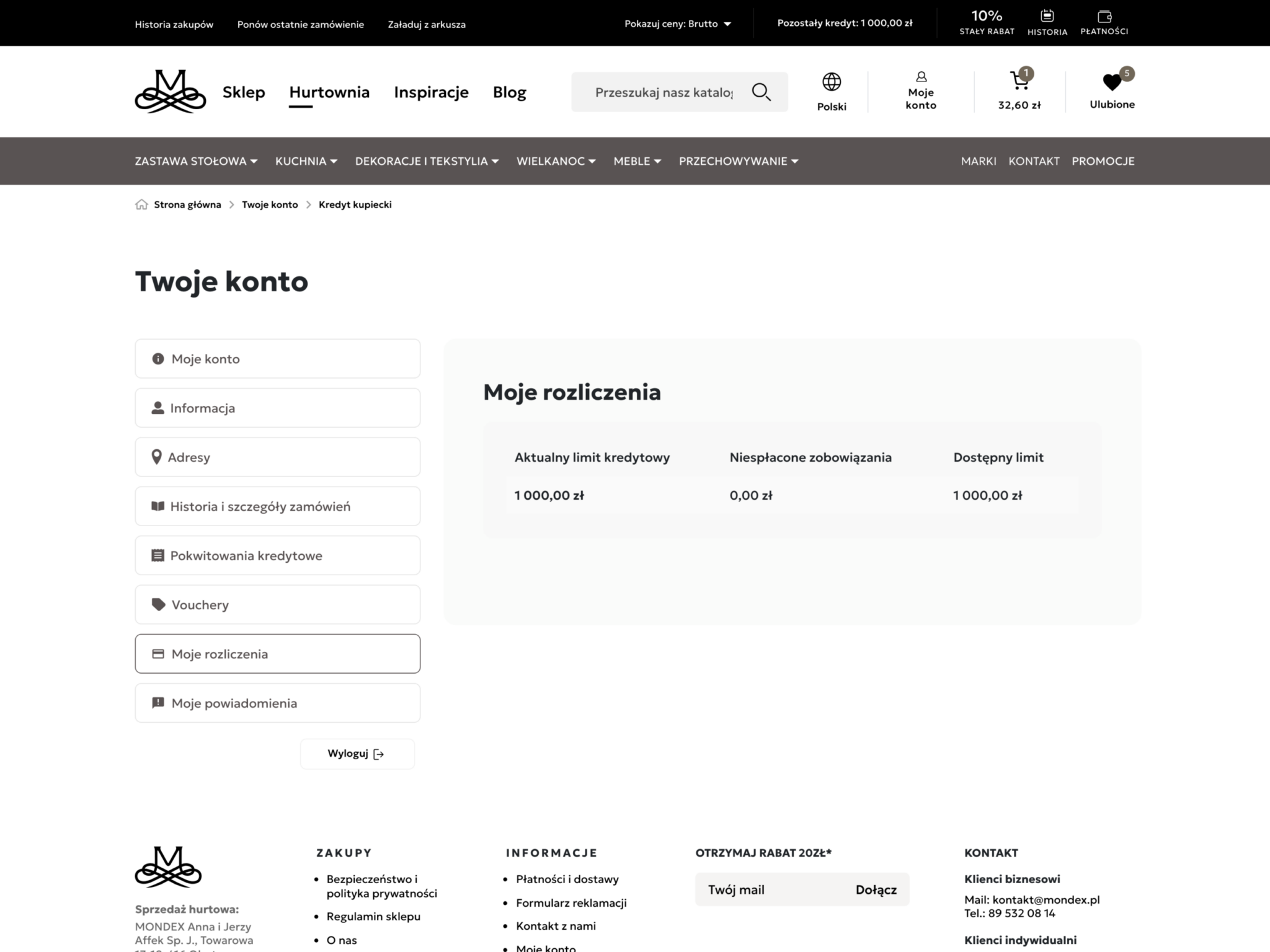Click Ponów ostatnie zamówienie
The image size is (1270, 952).
pos(301,24)
